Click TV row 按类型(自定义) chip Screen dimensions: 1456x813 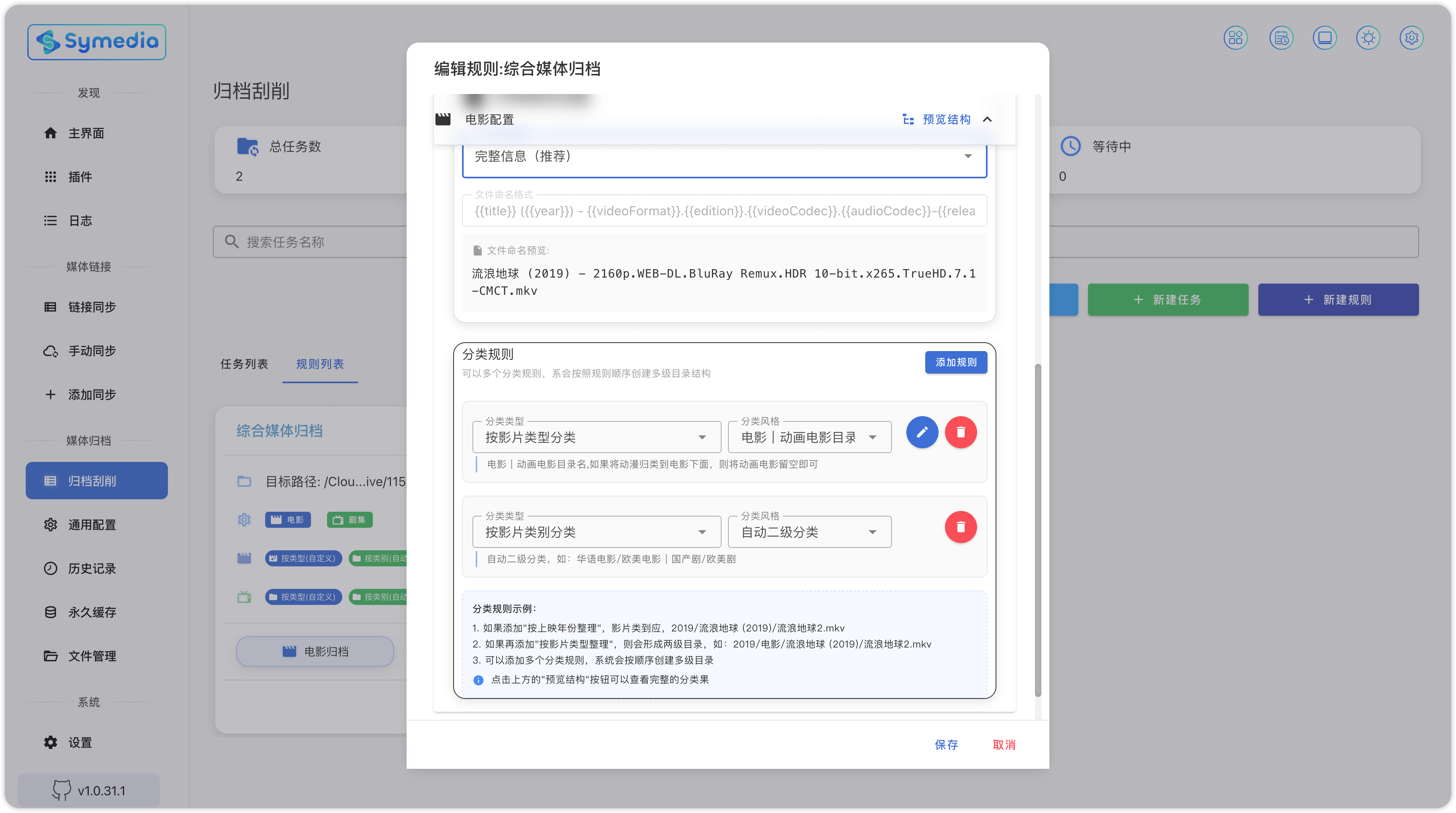pos(303,596)
